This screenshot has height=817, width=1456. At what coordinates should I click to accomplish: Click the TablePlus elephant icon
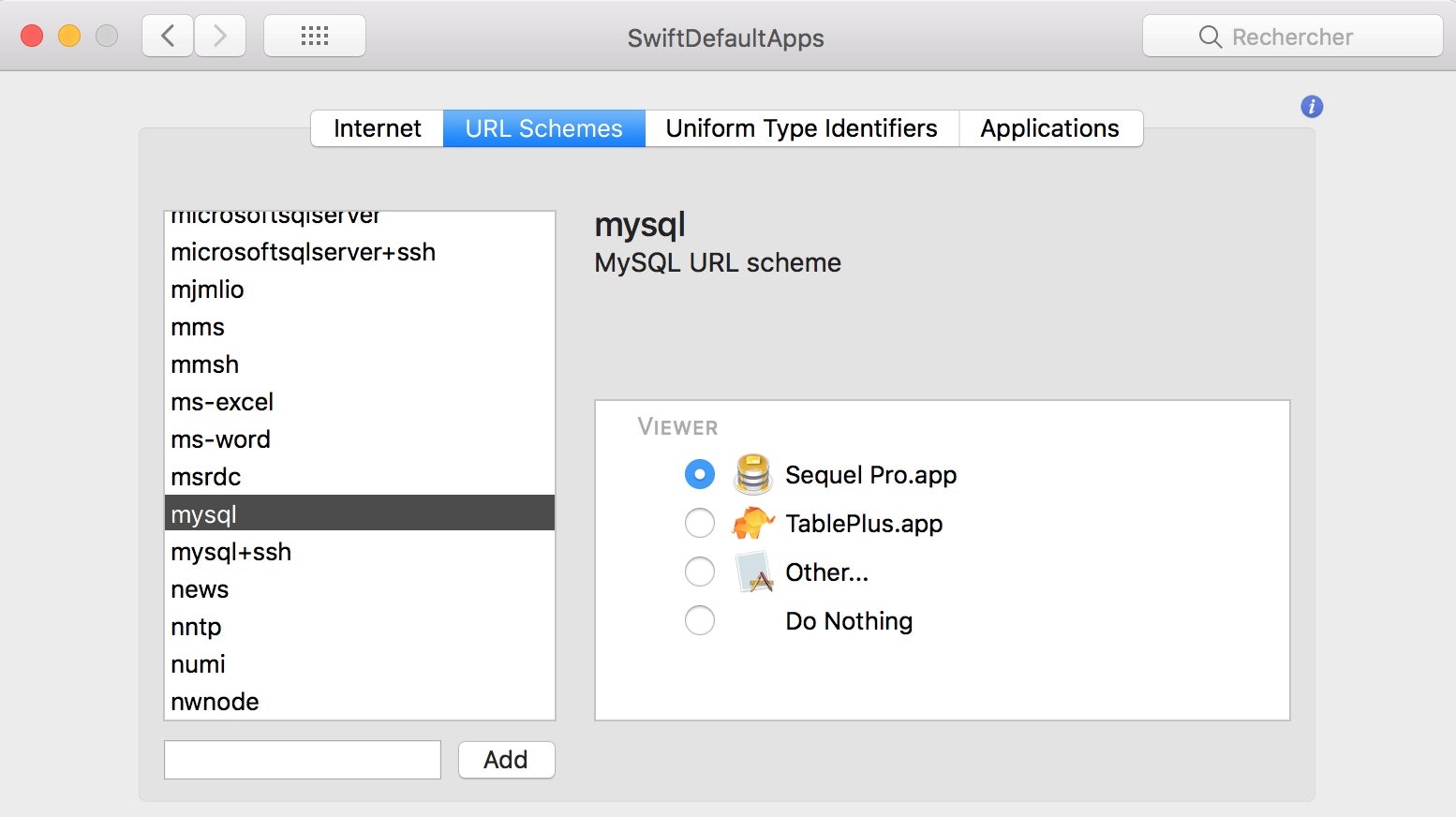tap(752, 523)
